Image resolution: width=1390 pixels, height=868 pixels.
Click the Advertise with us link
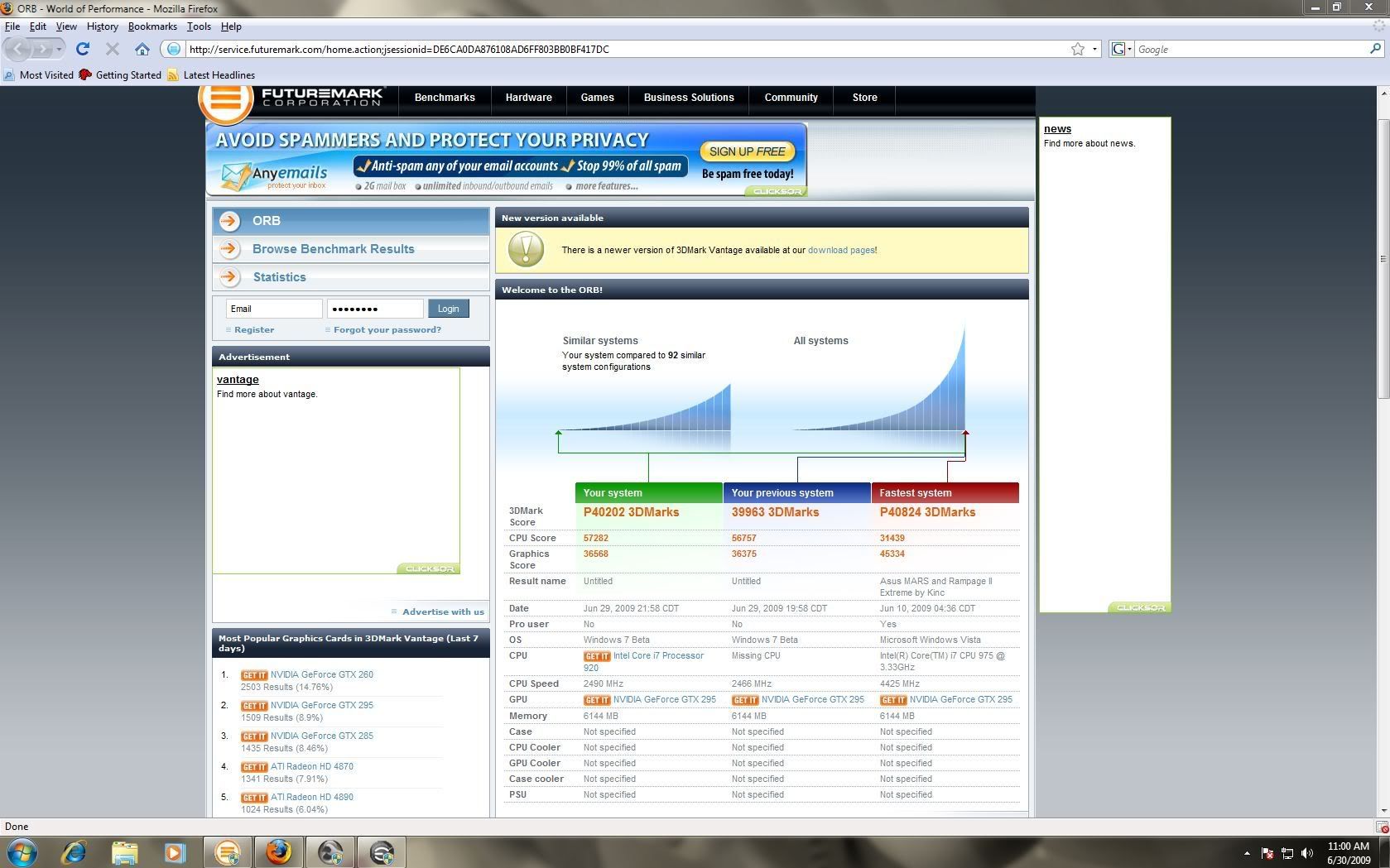click(443, 612)
